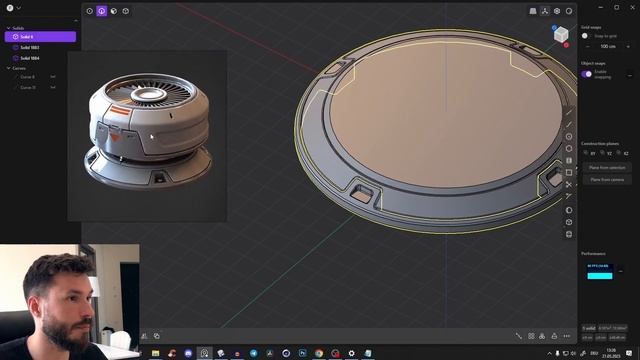Select the filled split-rectangle tool in vertical toolbar
This screenshot has width=640, height=360.
coord(569,160)
